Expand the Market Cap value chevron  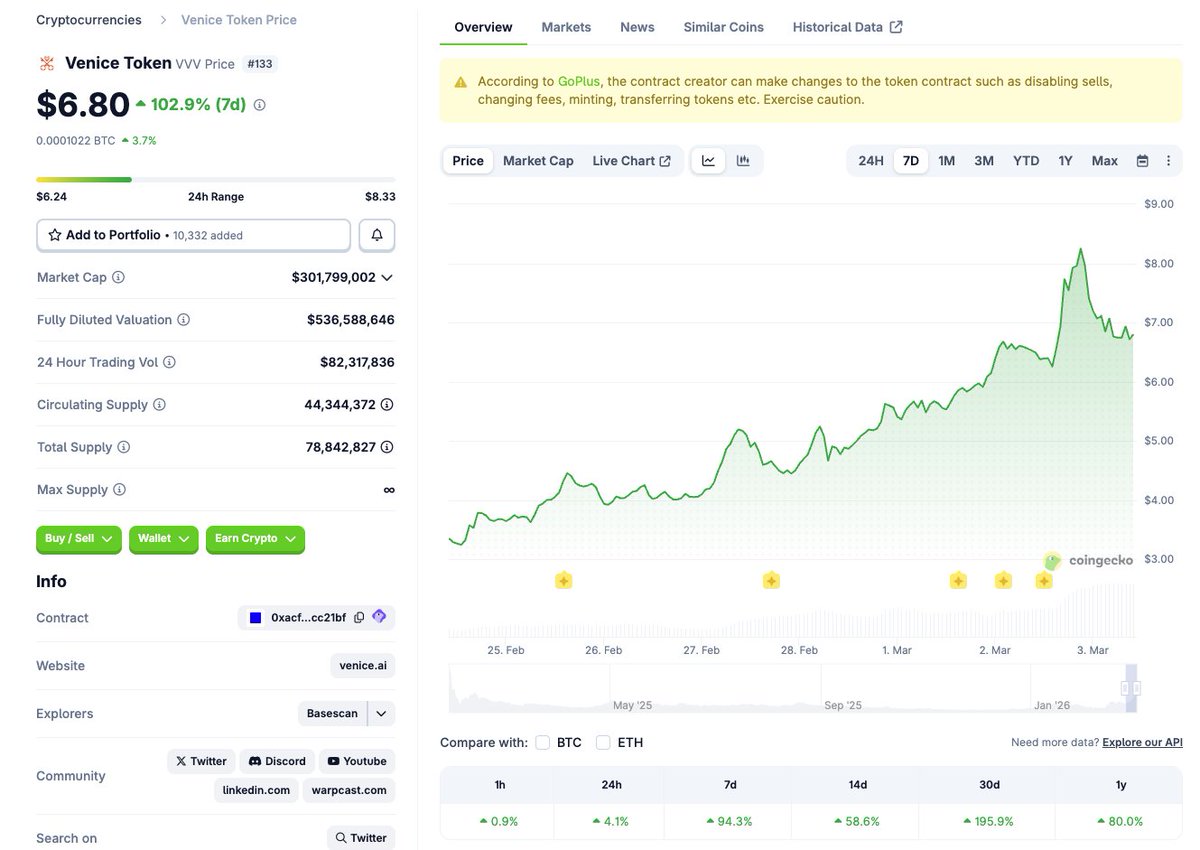point(387,277)
